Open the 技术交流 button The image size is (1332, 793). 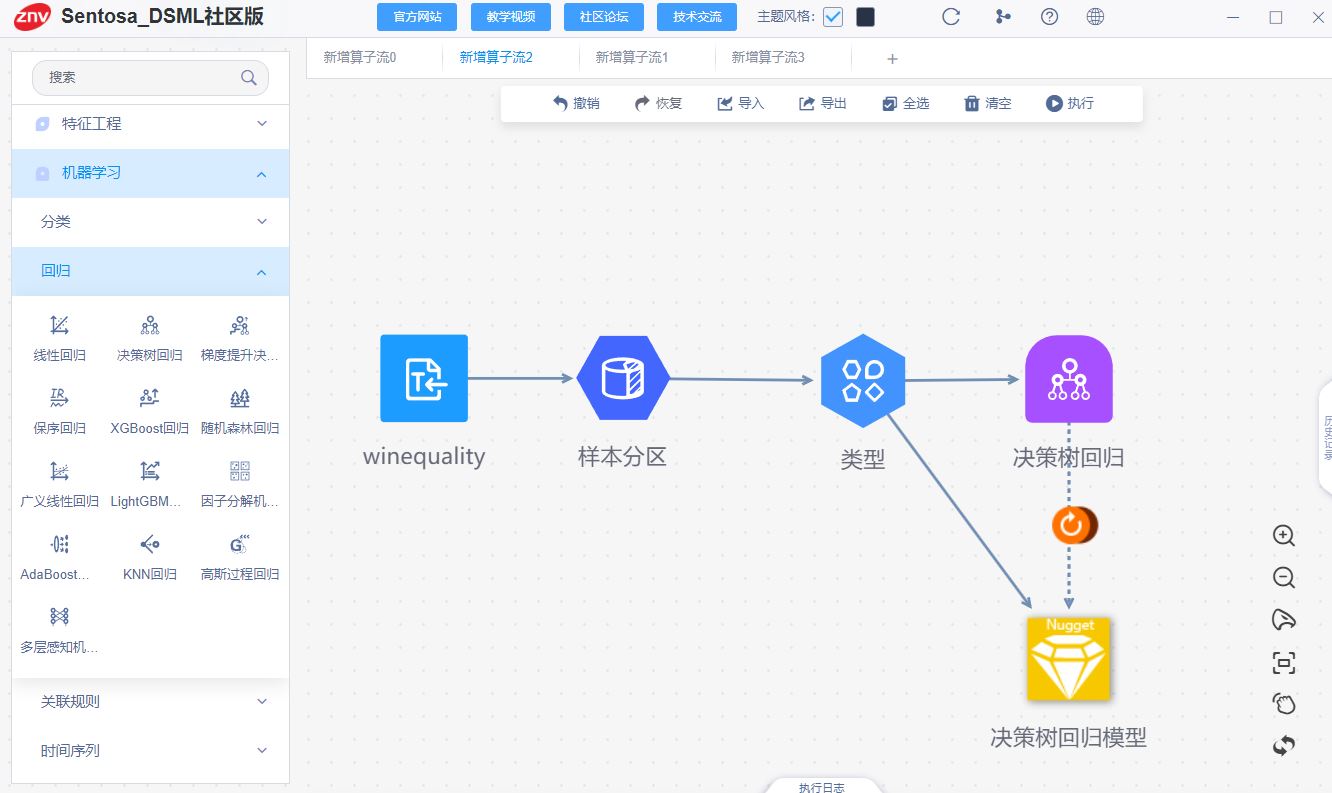click(x=697, y=17)
